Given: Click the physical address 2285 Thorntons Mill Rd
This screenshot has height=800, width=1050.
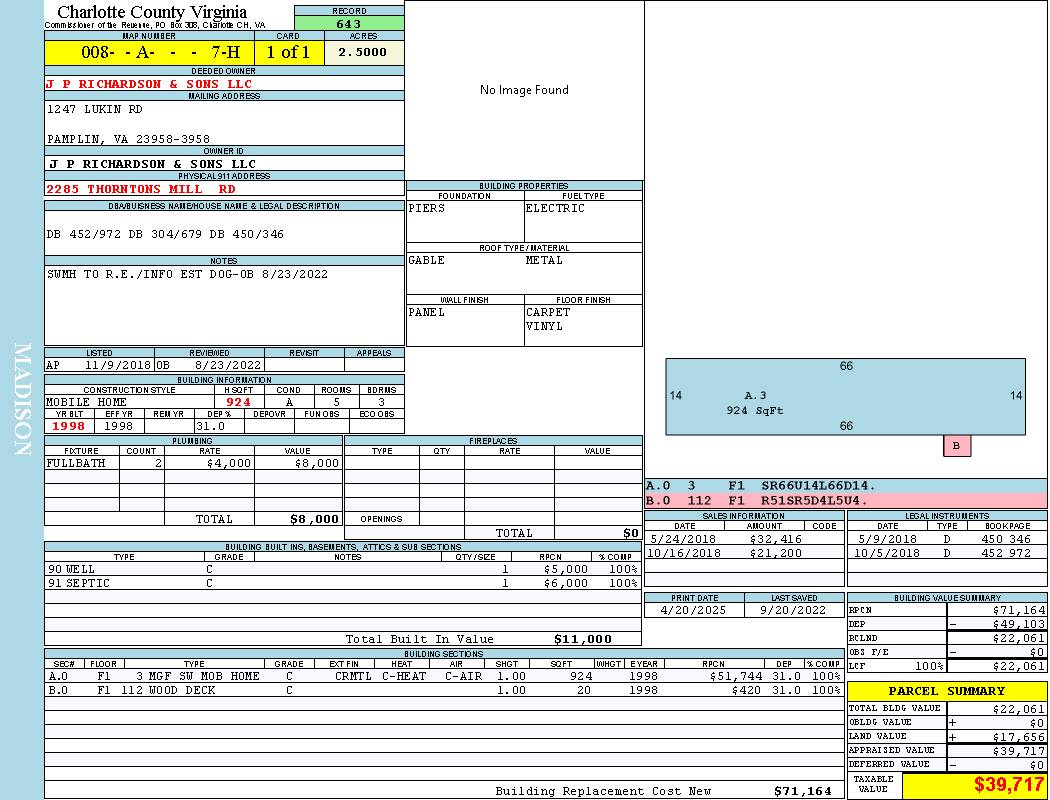Looking at the screenshot, I should point(141,188).
